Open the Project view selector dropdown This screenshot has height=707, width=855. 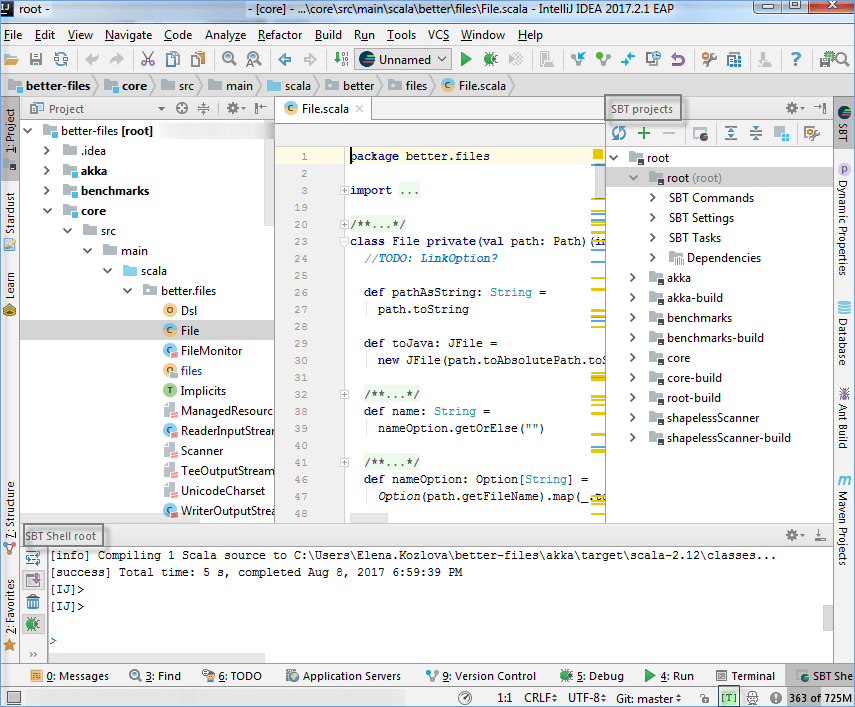pyautogui.click(x=161, y=109)
